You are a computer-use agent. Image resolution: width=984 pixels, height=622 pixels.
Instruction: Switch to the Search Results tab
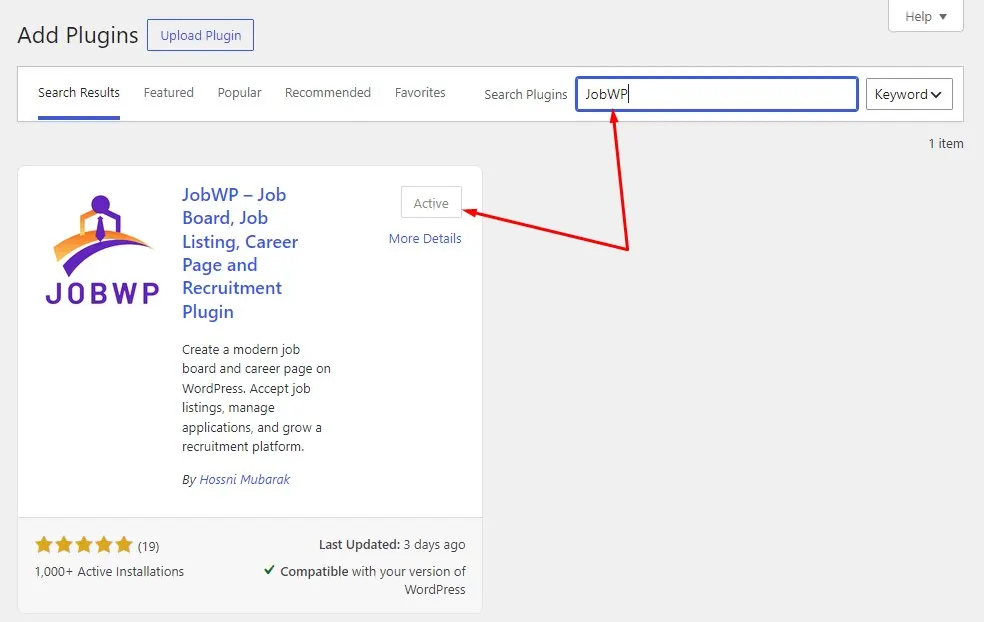click(78, 93)
